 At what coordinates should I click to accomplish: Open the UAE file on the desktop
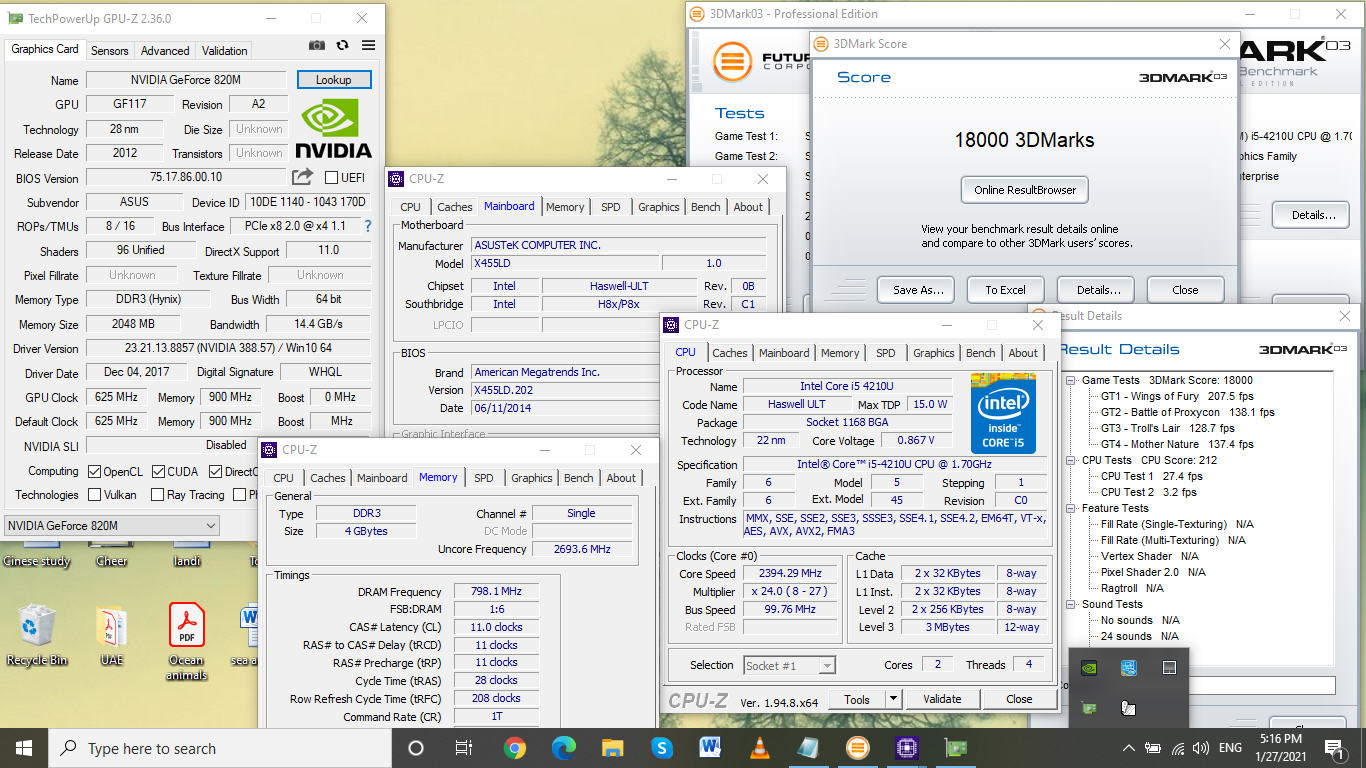(111, 634)
